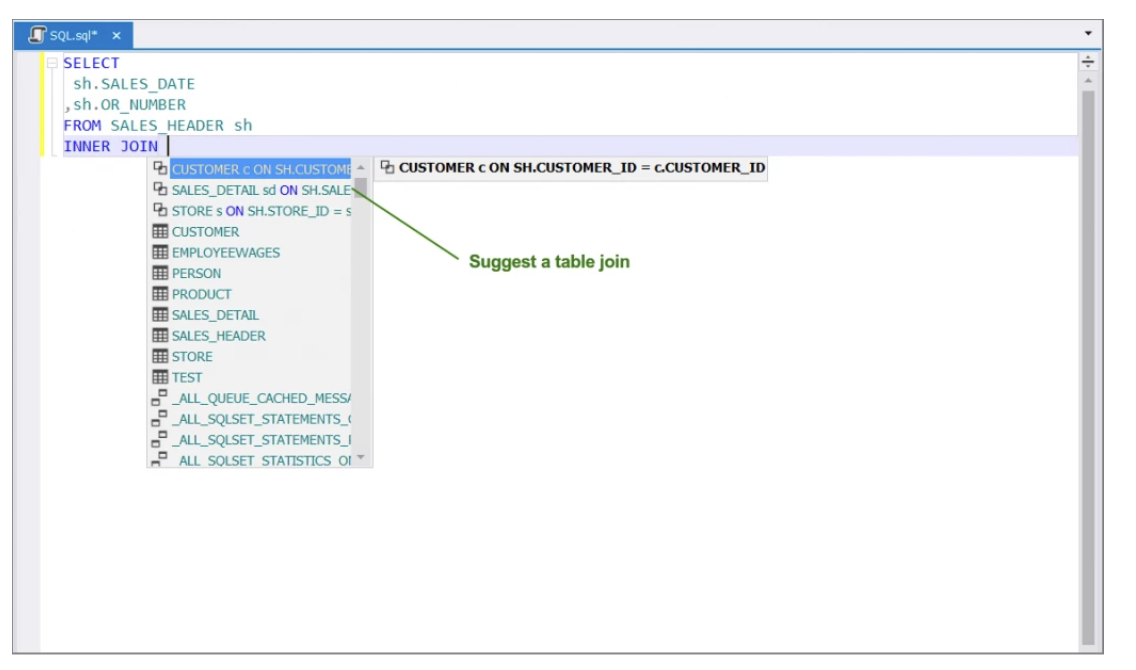Select SALES_DETAIL table from completion list
Viewport: 1136px width, 670px height.
pyautogui.click(x=215, y=315)
